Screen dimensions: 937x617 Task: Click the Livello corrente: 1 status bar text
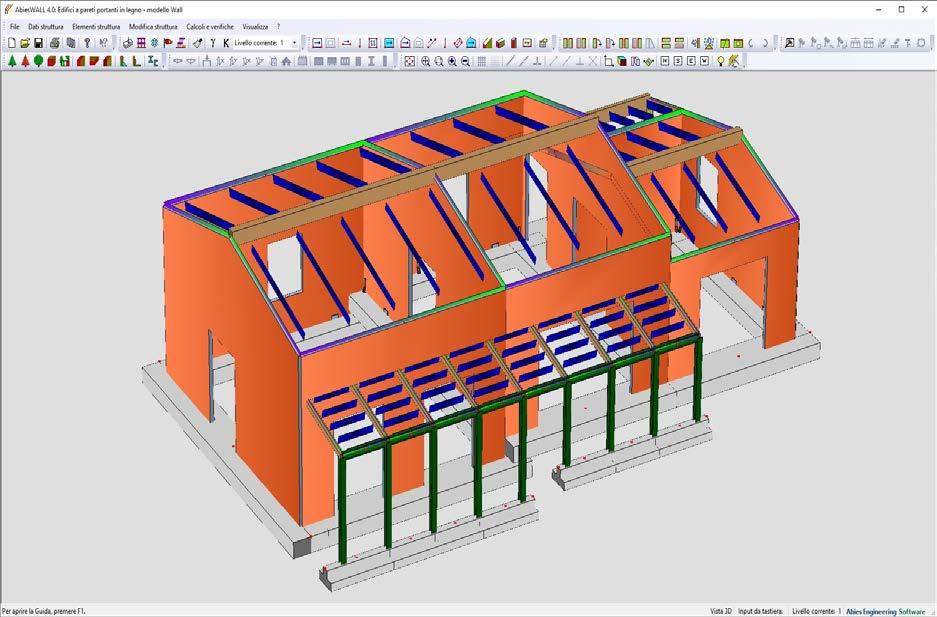(x=816, y=611)
